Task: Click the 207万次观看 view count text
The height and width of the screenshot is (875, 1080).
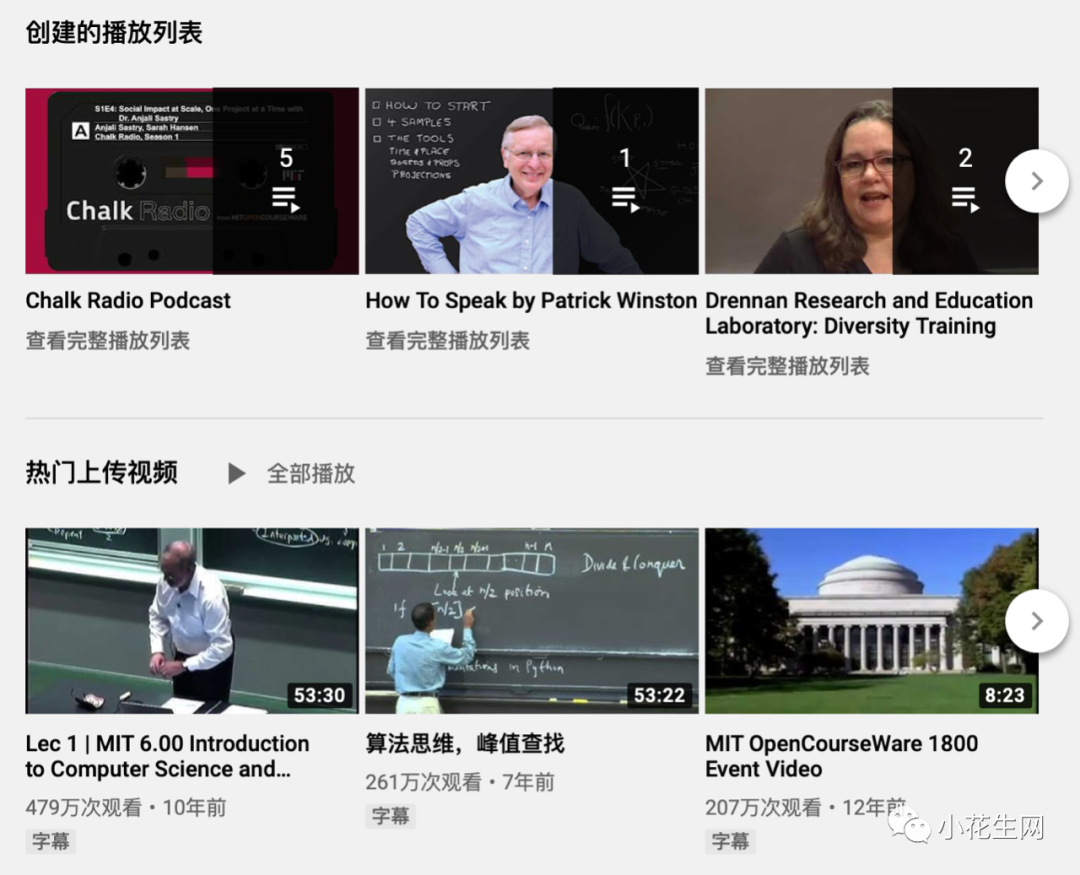Action: click(x=763, y=807)
